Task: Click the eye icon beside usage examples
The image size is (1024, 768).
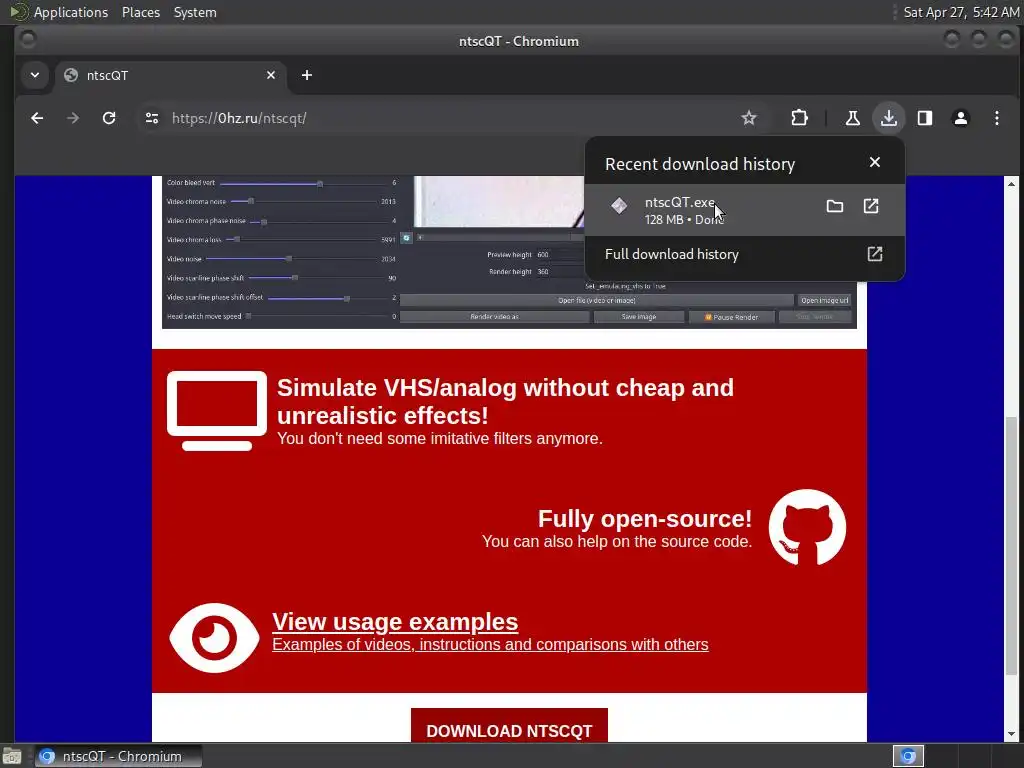Action: (x=214, y=638)
